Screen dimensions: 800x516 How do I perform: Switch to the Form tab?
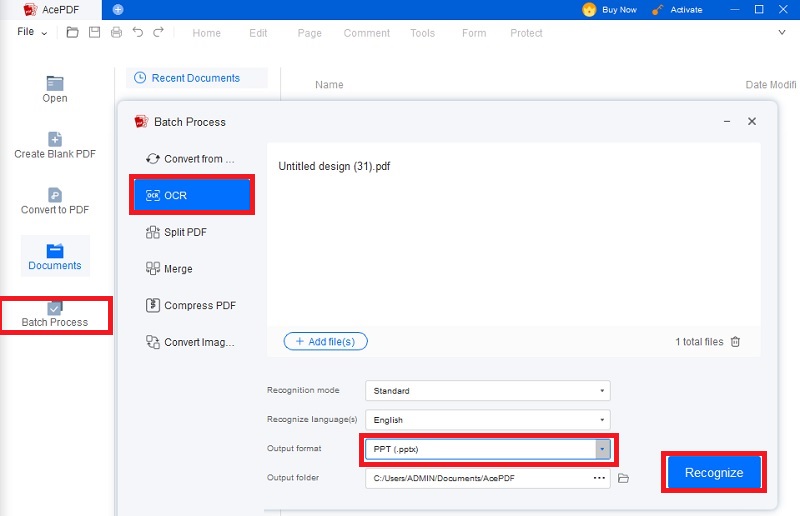(x=474, y=33)
